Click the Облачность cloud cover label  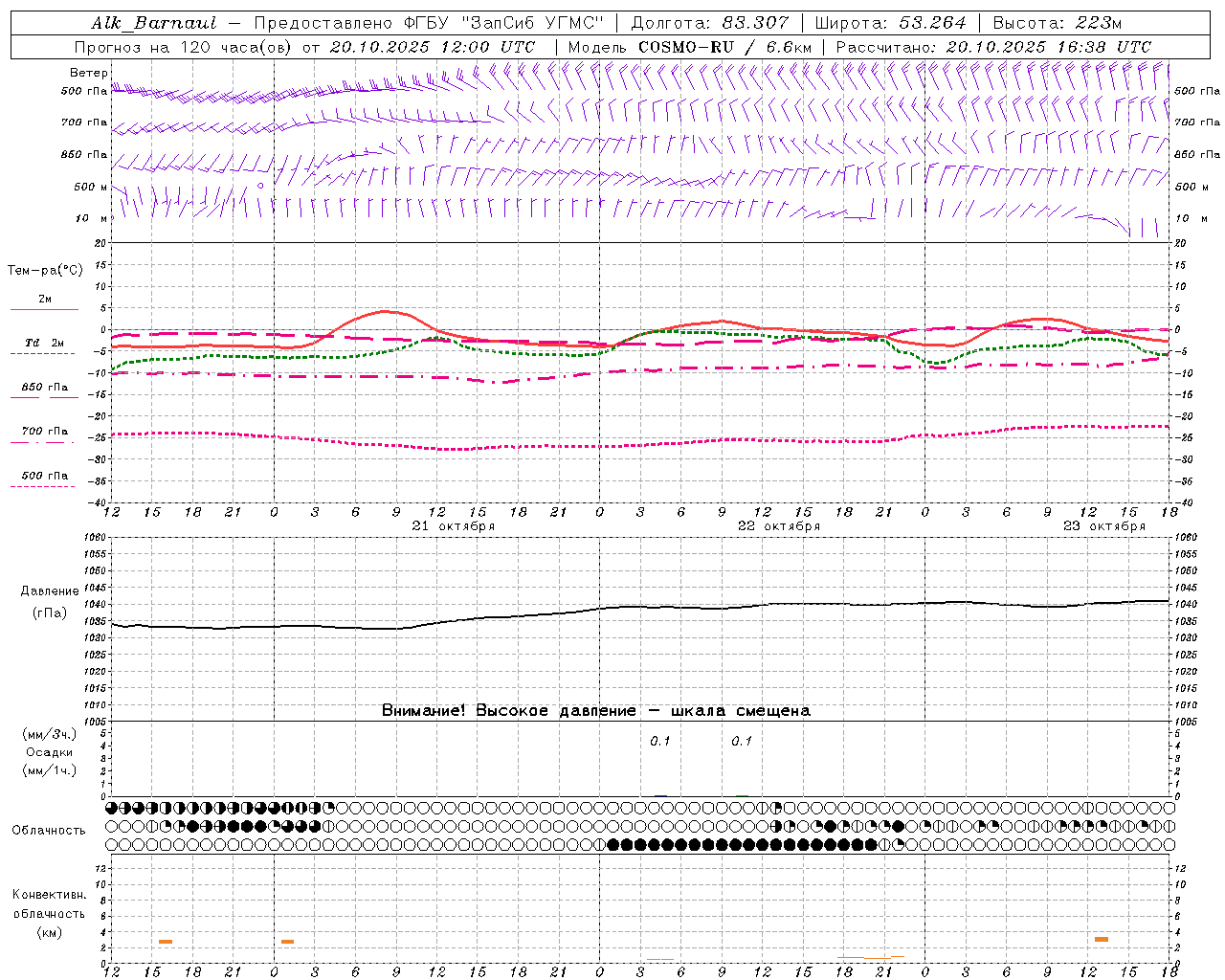click(x=49, y=831)
